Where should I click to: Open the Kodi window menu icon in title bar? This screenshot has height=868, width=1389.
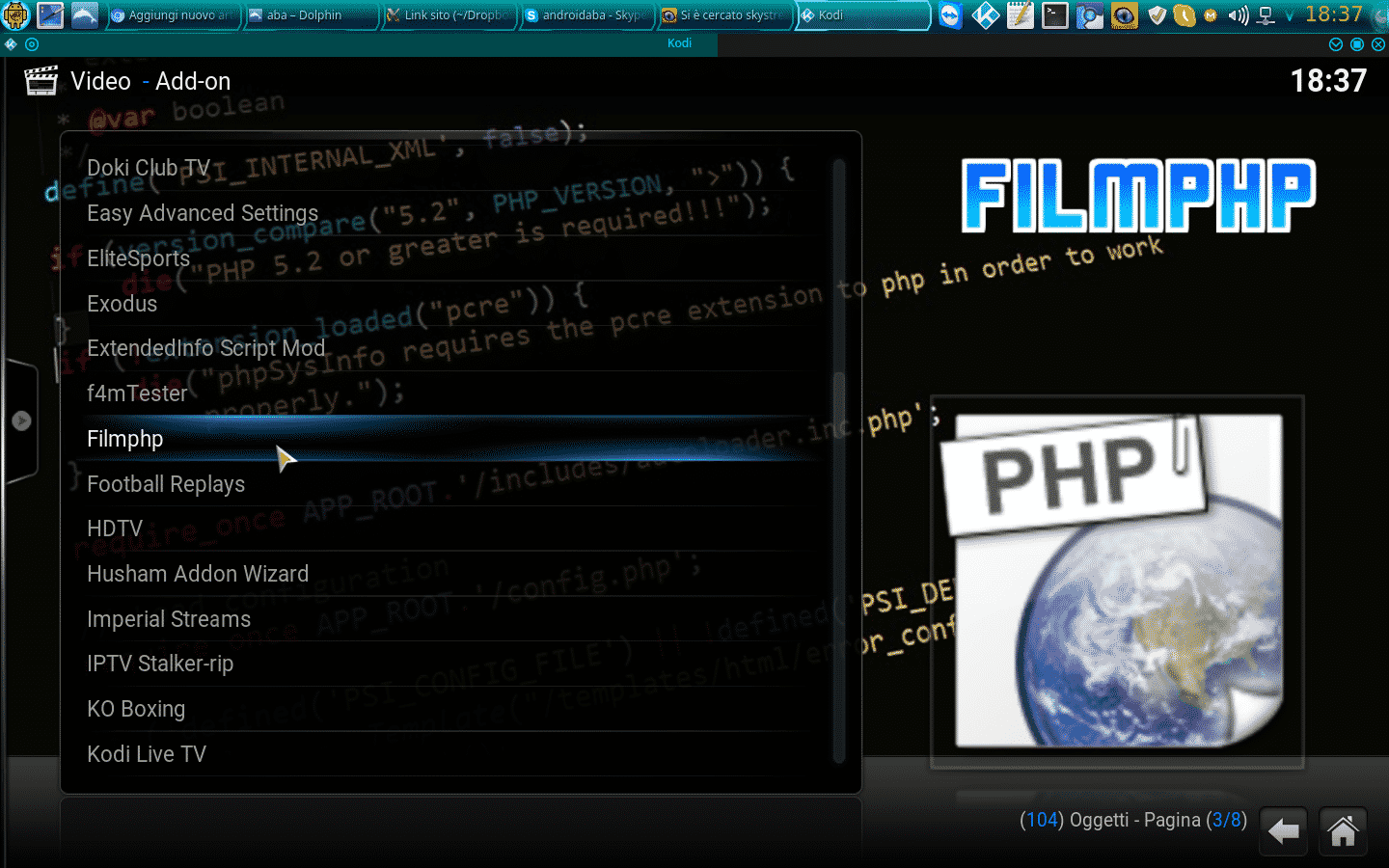tap(11, 44)
